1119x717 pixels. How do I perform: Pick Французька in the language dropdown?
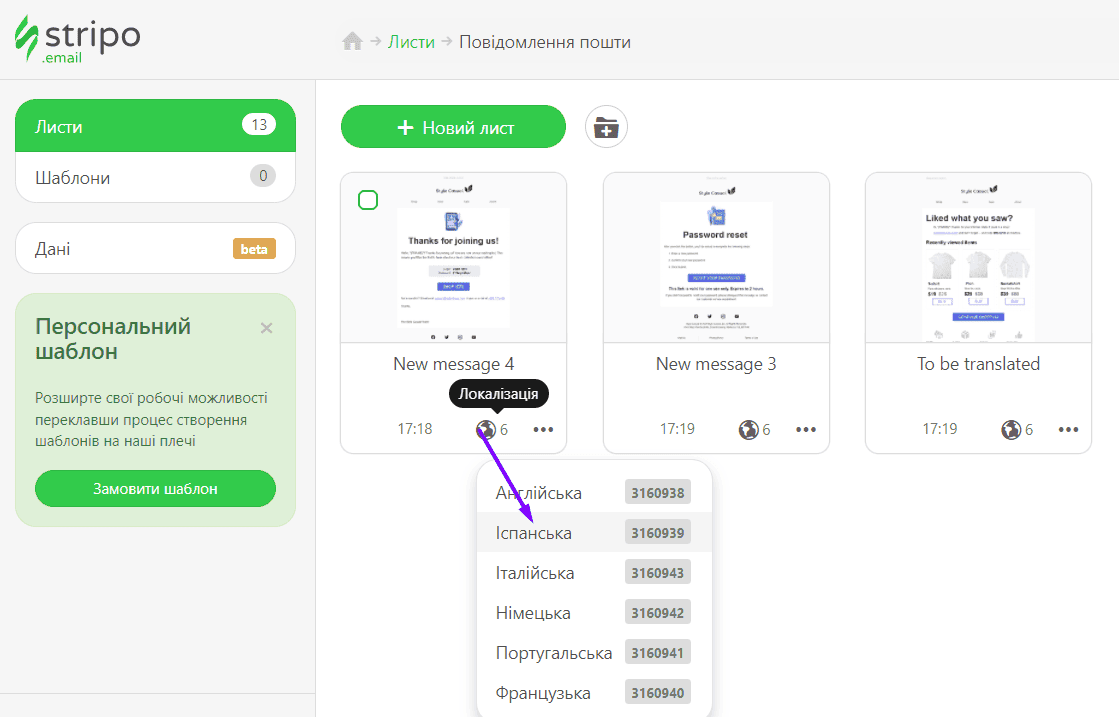[x=543, y=693]
